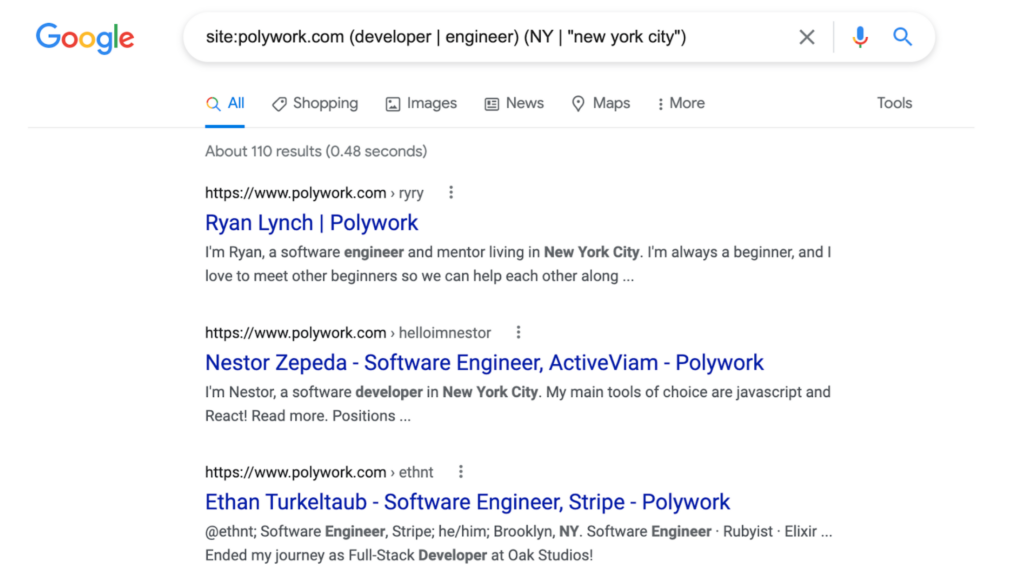
Task: Open three-dot menu next to ethnt
Action: pyautogui.click(x=460, y=471)
